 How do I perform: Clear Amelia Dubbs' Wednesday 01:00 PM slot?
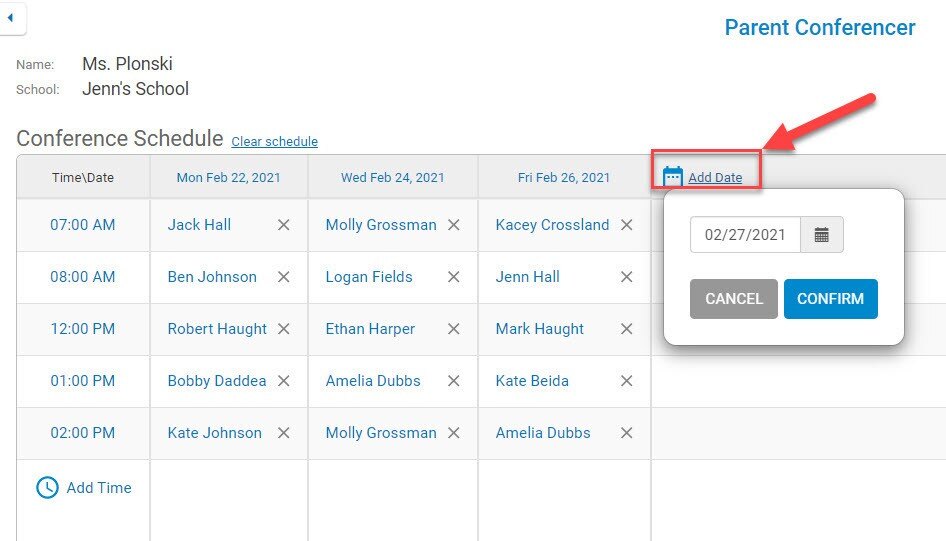tap(454, 381)
